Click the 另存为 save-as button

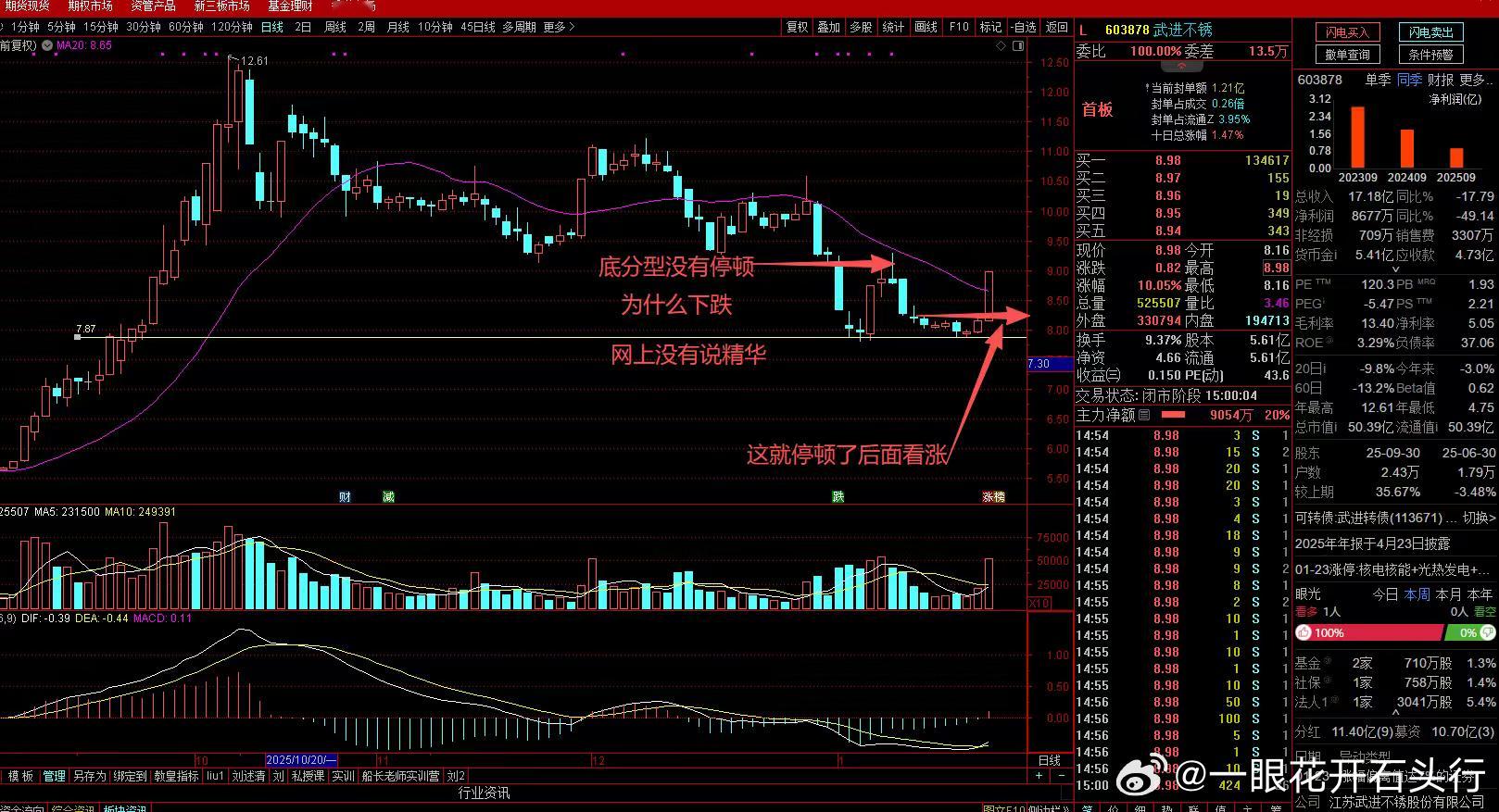[90, 776]
